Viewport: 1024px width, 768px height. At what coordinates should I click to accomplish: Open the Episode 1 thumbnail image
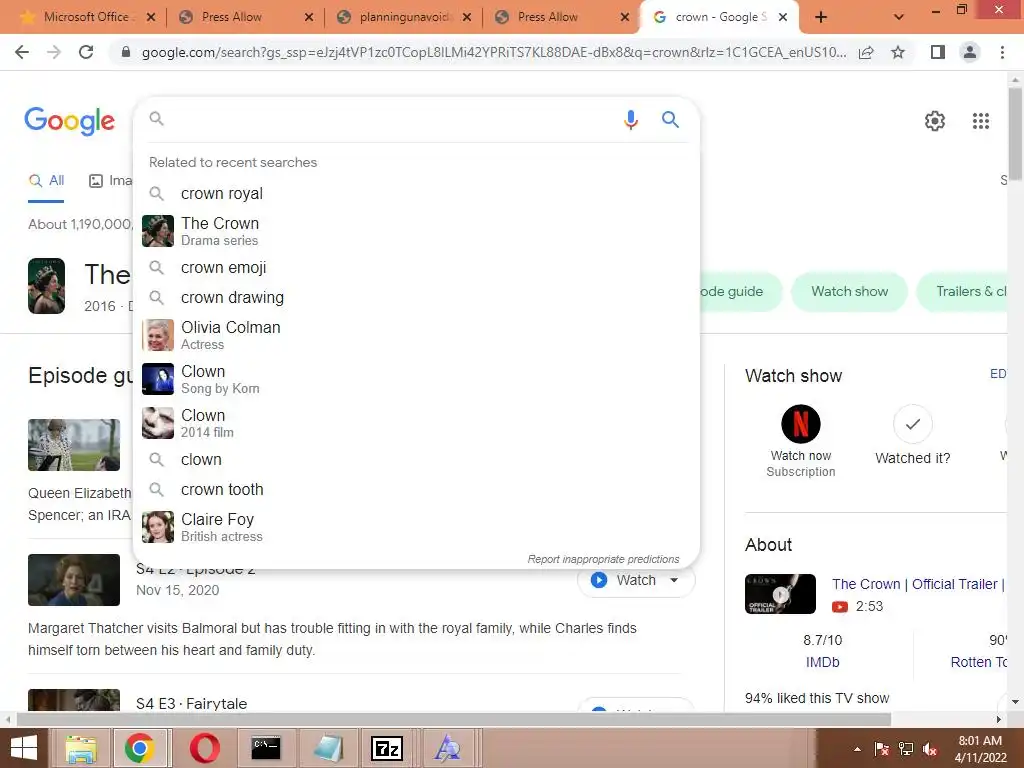tap(74, 445)
